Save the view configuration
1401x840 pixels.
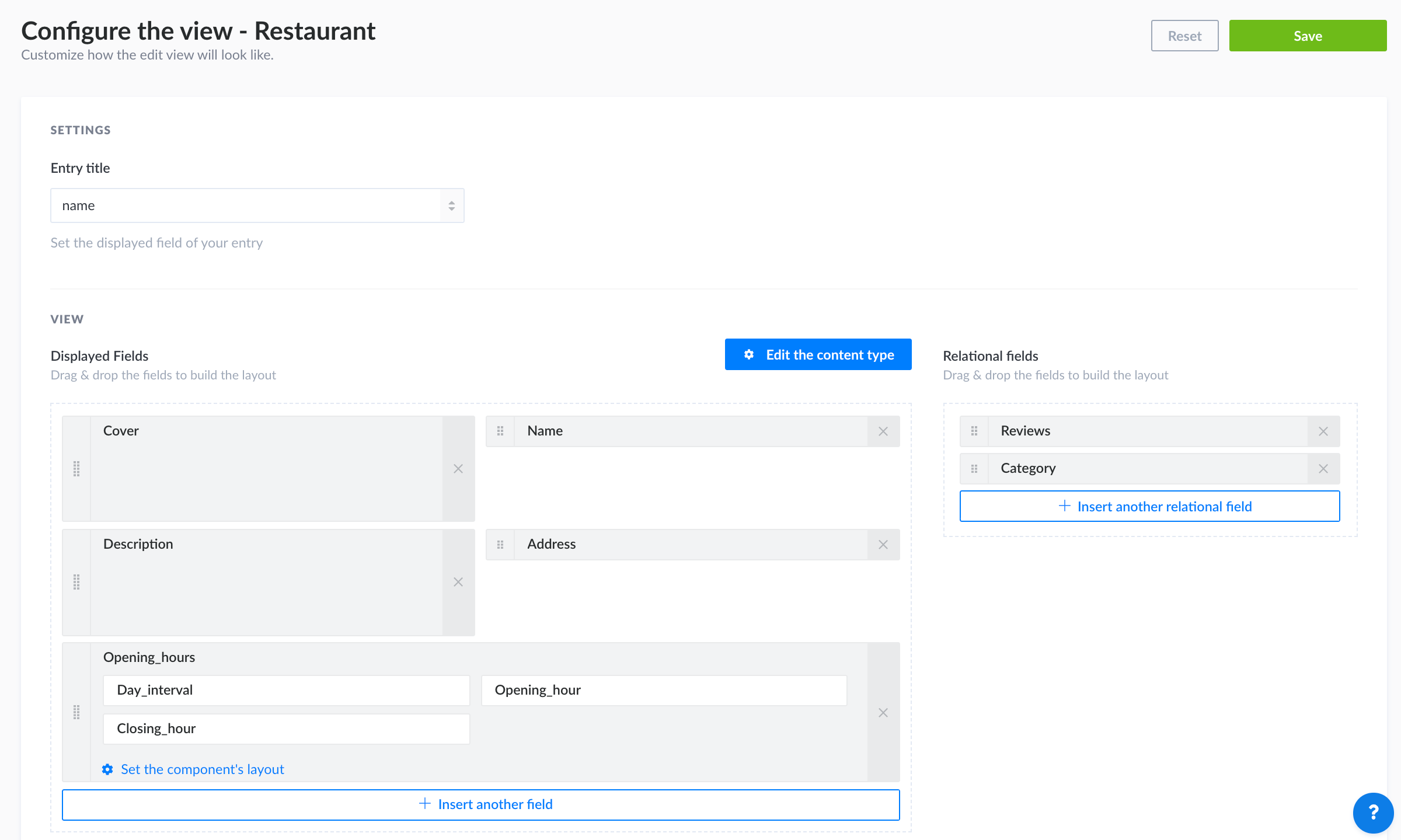tap(1308, 36)
